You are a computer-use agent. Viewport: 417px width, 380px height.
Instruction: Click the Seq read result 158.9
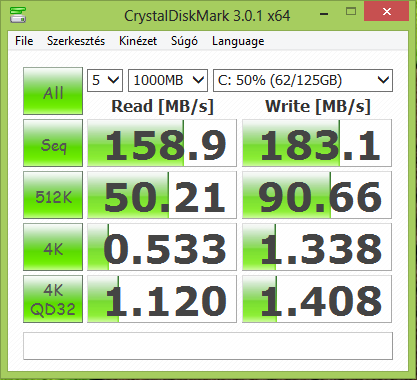(x=162, y=143)
